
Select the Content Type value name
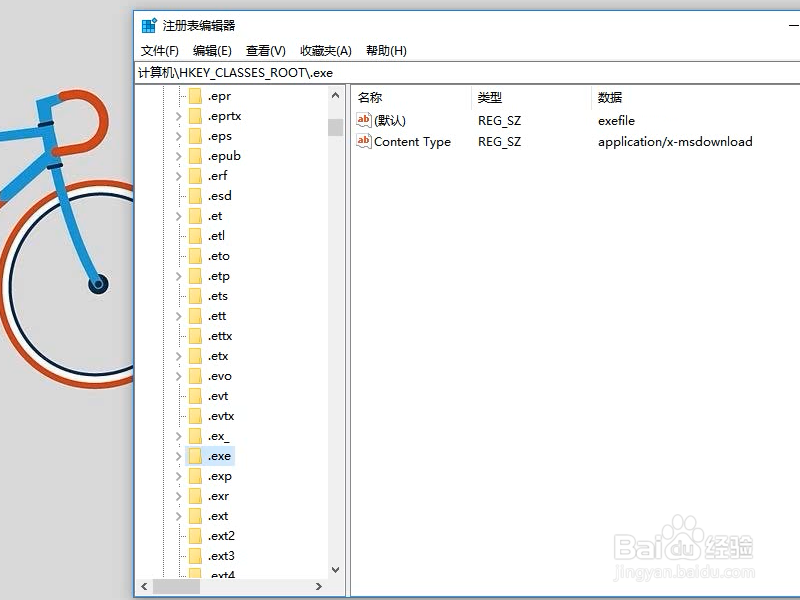point(412,141)
